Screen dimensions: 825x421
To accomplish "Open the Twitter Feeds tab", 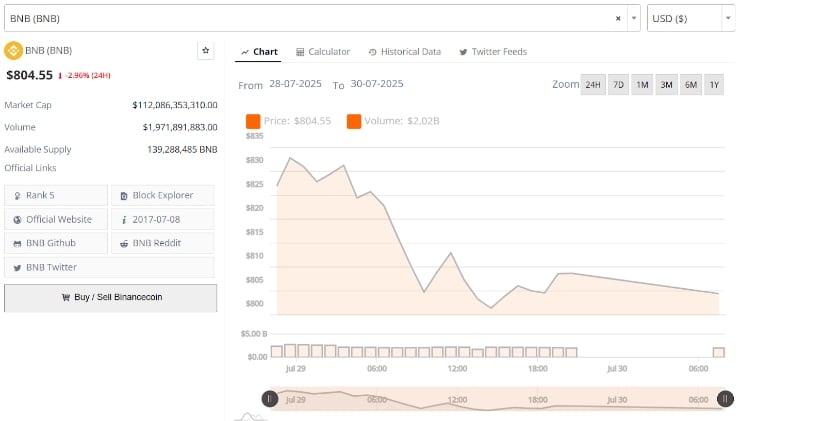I will tap(493, 52).
